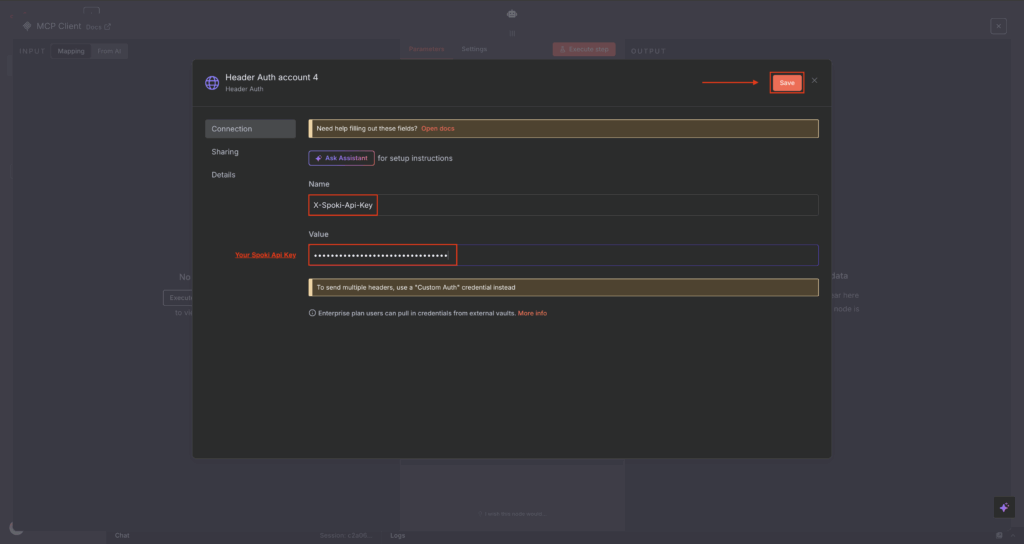Open MCP Client Docs external link

point(99,27)
